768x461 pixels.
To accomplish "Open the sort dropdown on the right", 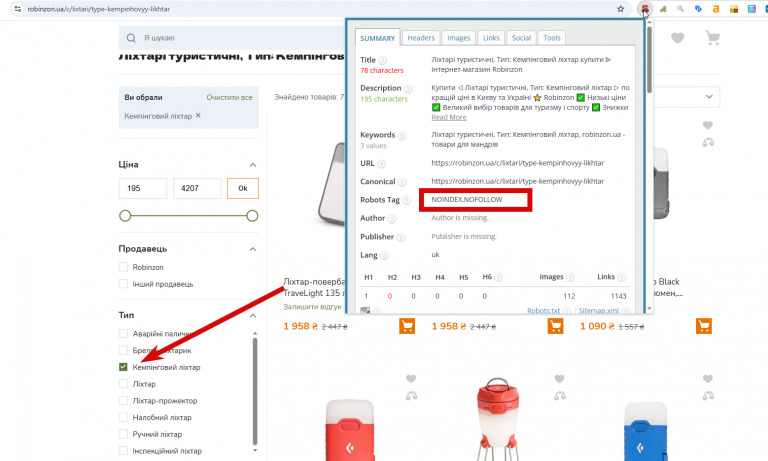I will pos(709,97).
